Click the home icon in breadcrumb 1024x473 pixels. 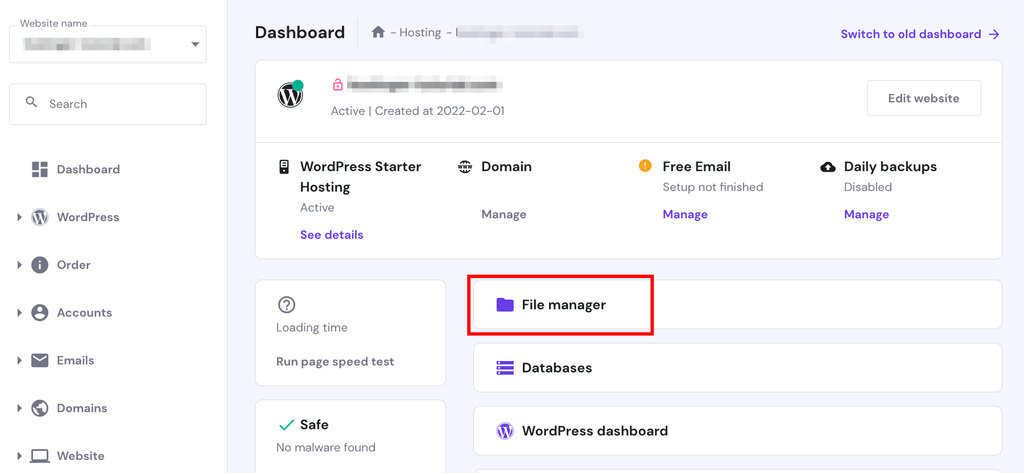tap(378, 32)
